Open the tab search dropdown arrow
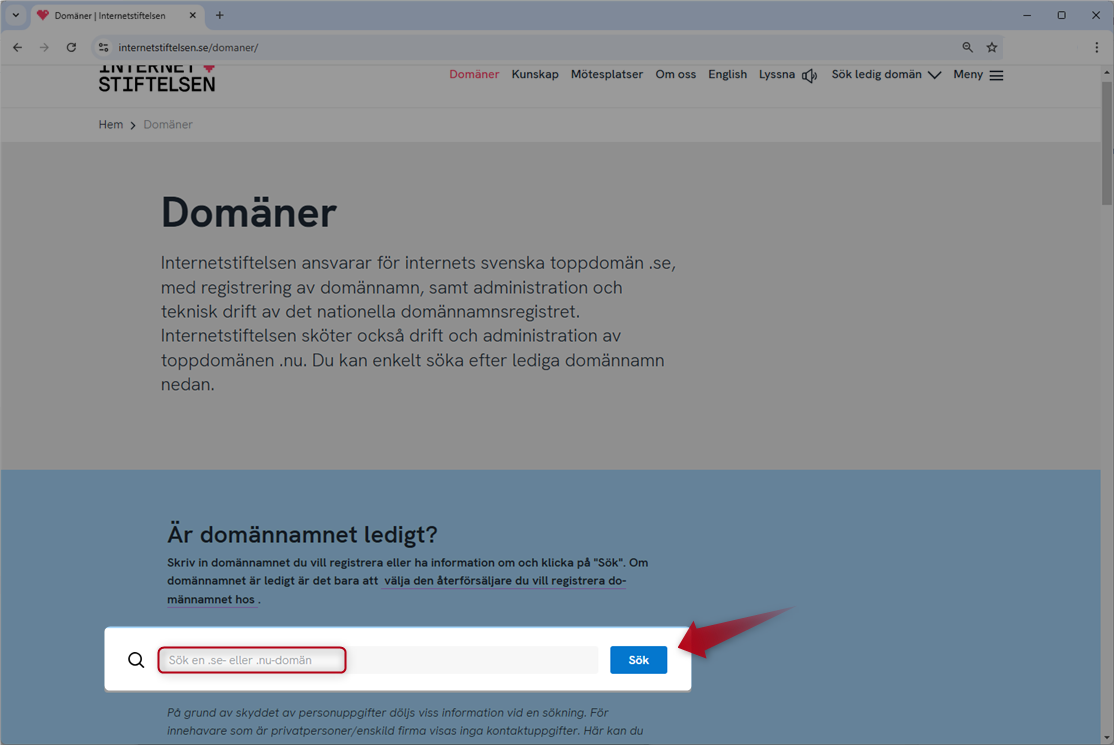The image size is (1114, 745). pos(14,15)
